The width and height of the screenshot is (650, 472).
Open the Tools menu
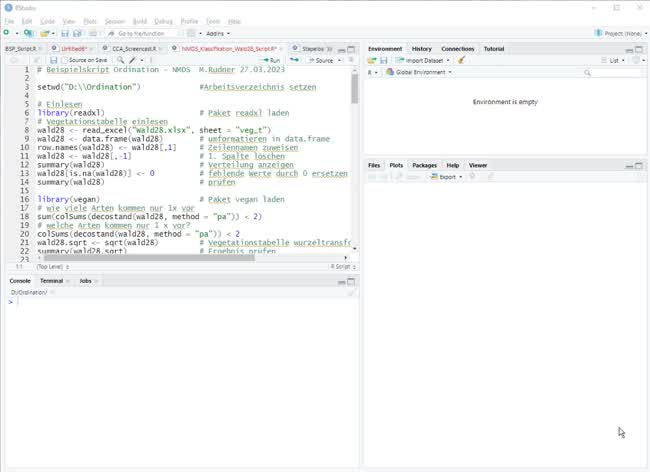point(213,21)
